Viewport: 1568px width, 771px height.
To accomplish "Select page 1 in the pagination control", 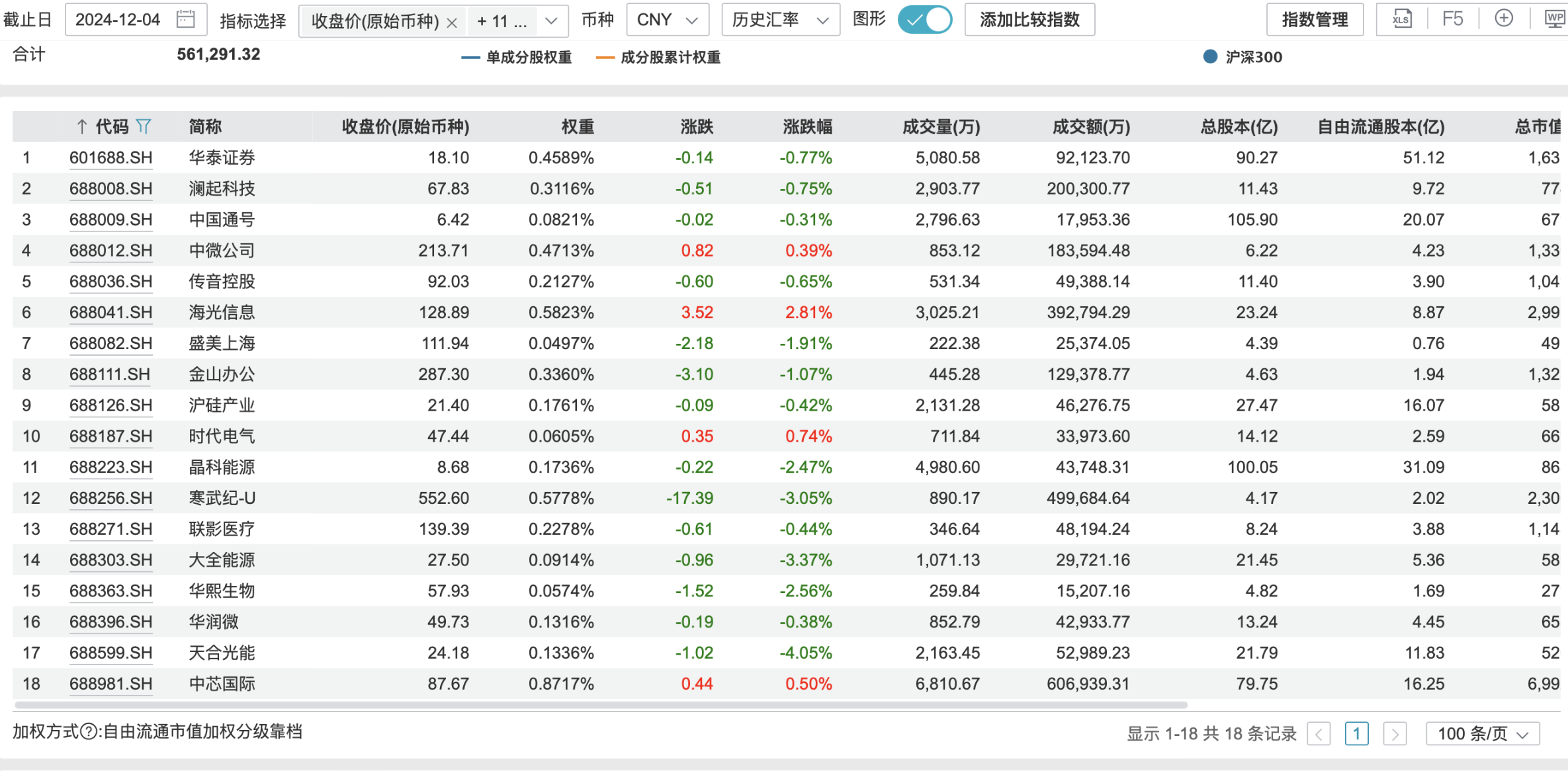I will 1357,733.
